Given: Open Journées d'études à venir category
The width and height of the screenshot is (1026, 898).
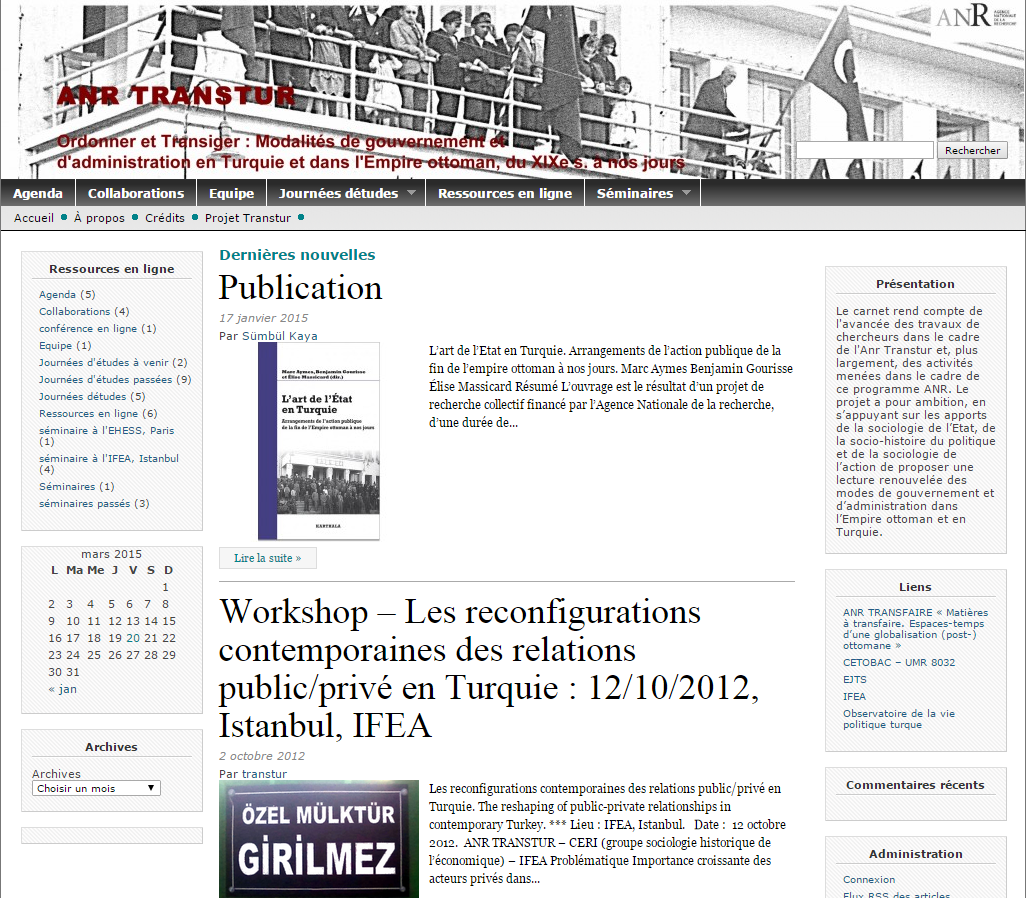Looking at the screenshot, I should [103, 363].
